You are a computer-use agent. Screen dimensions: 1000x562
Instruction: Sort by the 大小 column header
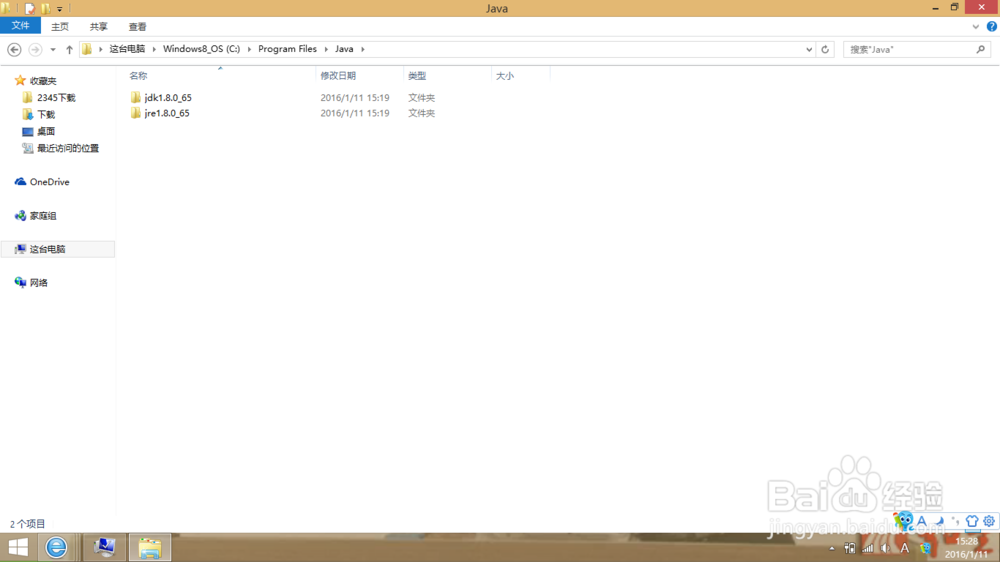(x=504, y=76)
